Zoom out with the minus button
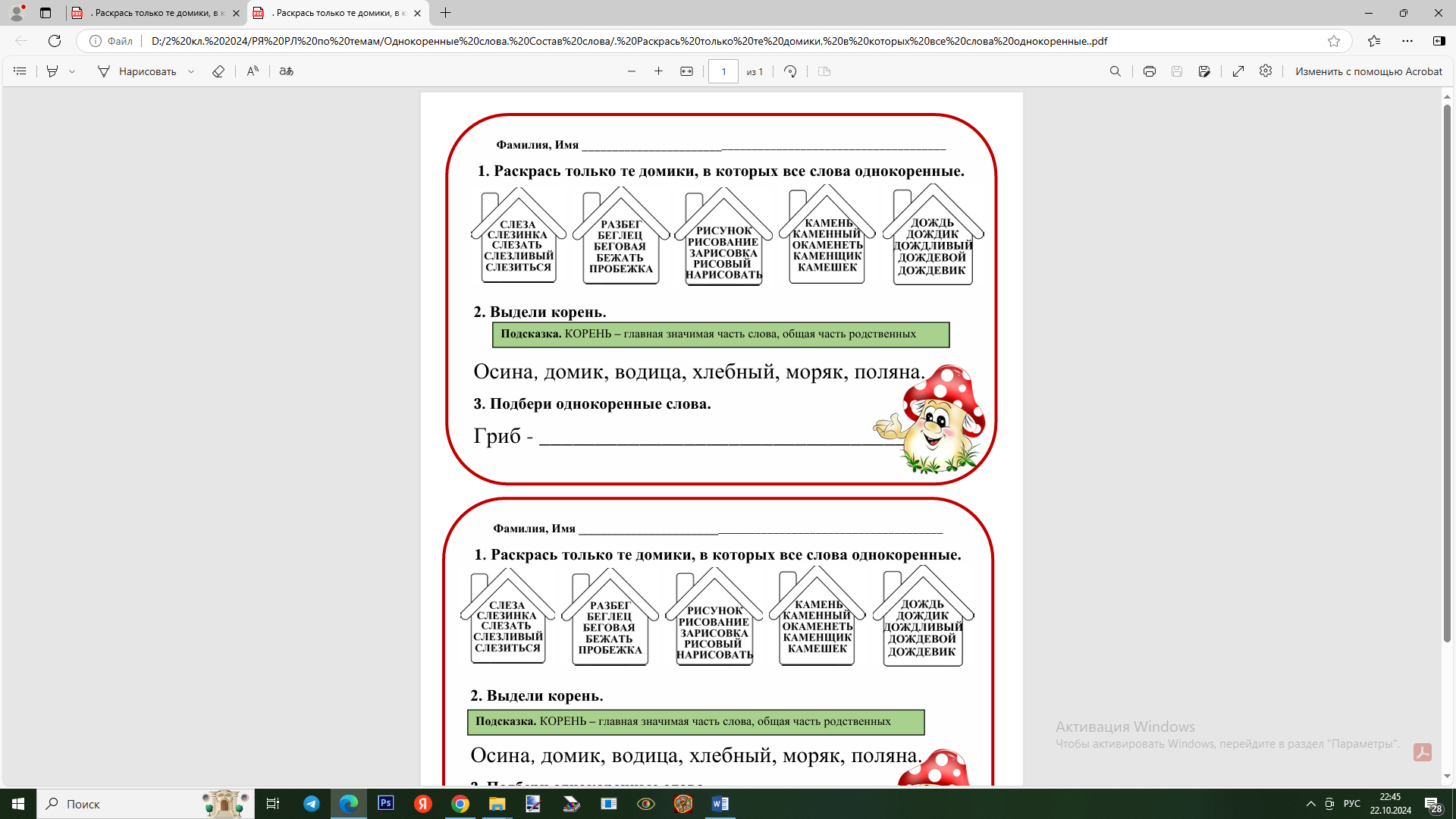Viewport: 1456px width, 819px height. tap(632, 71)
